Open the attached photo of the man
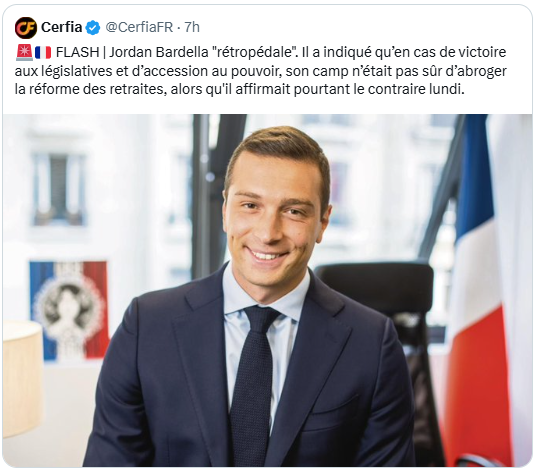 point(268,290)
